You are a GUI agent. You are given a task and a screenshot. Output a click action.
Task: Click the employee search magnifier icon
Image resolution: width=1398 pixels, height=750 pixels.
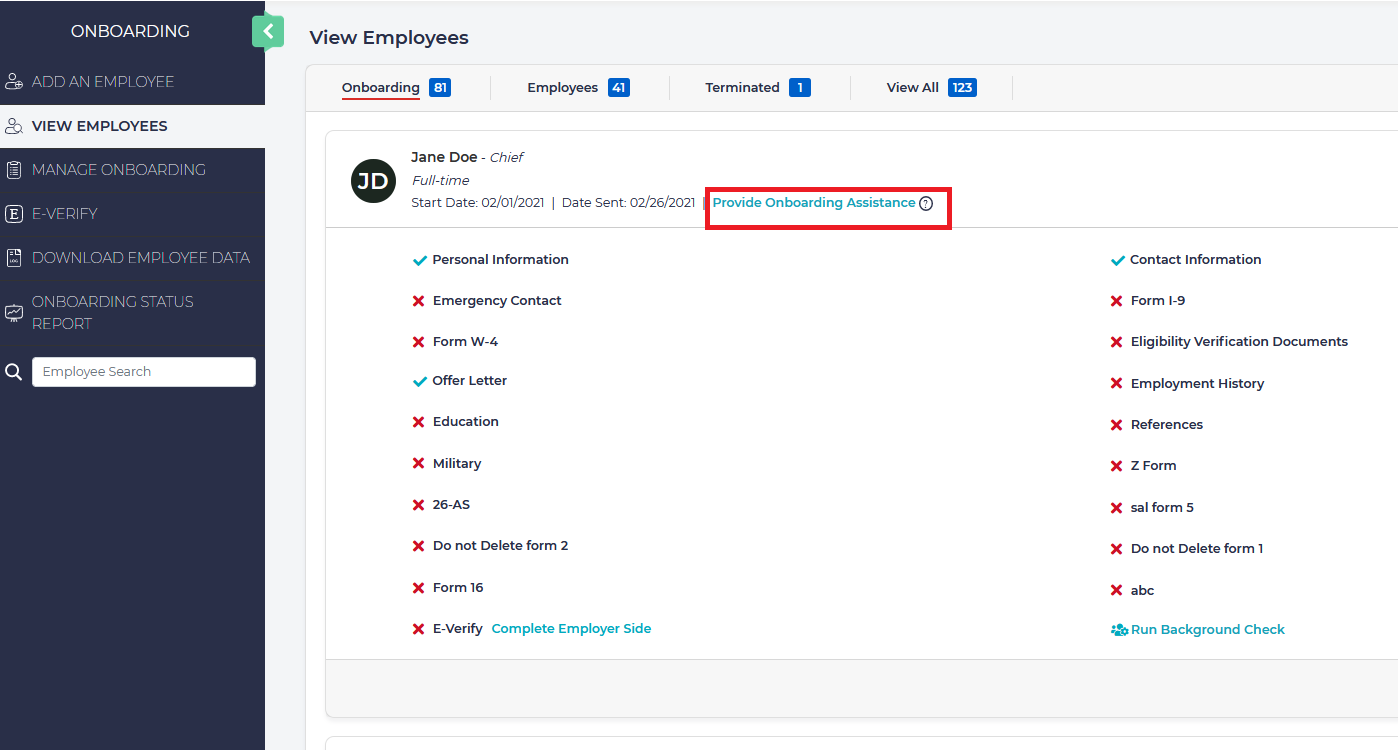[14, 372]
